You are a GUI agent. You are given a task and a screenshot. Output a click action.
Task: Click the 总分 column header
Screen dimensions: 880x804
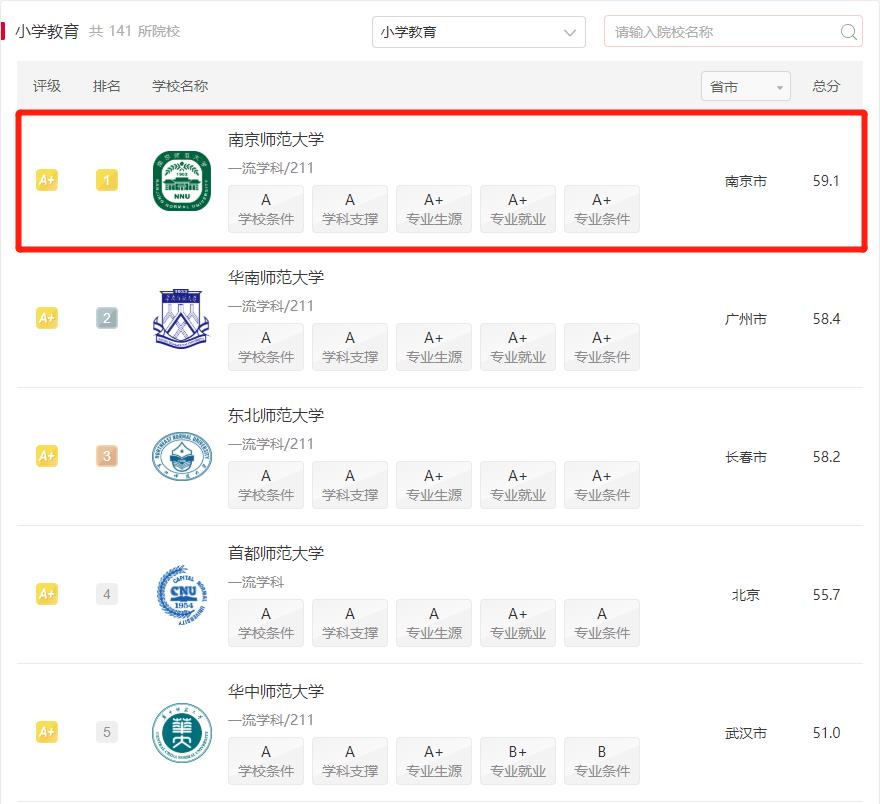826,86
